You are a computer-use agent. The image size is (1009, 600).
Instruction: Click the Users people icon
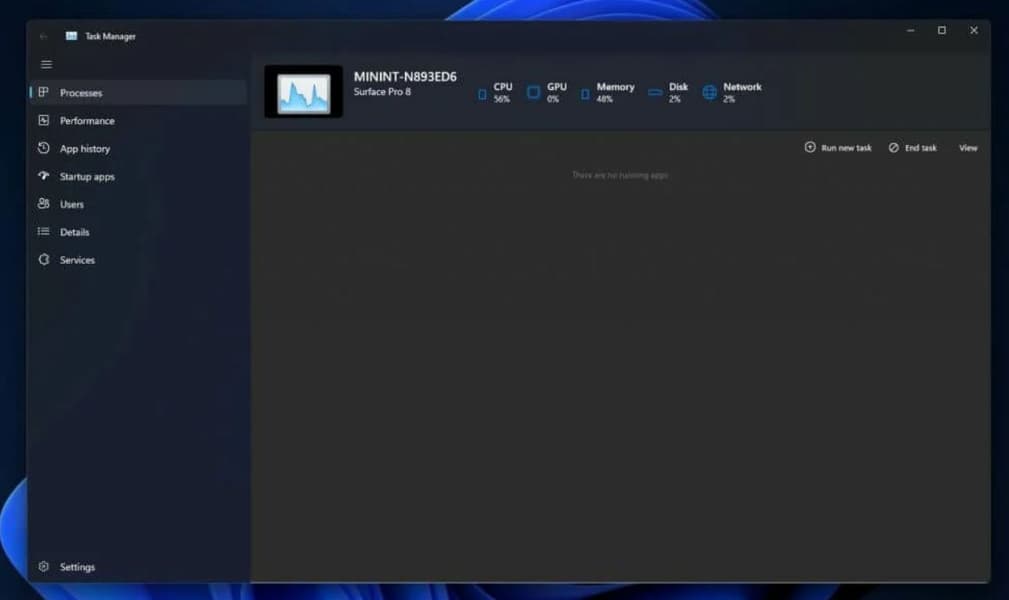(x=43, y=203)
